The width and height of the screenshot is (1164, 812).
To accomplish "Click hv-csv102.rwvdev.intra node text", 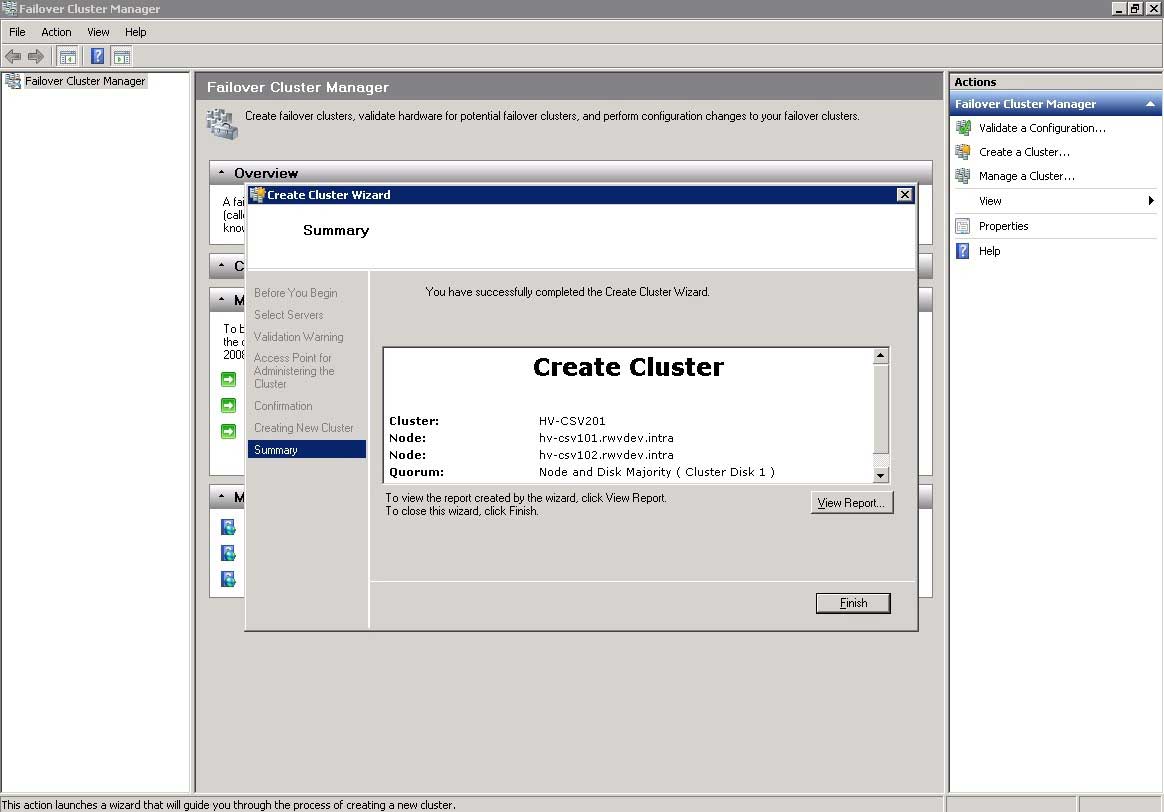I will pos(606,455).
